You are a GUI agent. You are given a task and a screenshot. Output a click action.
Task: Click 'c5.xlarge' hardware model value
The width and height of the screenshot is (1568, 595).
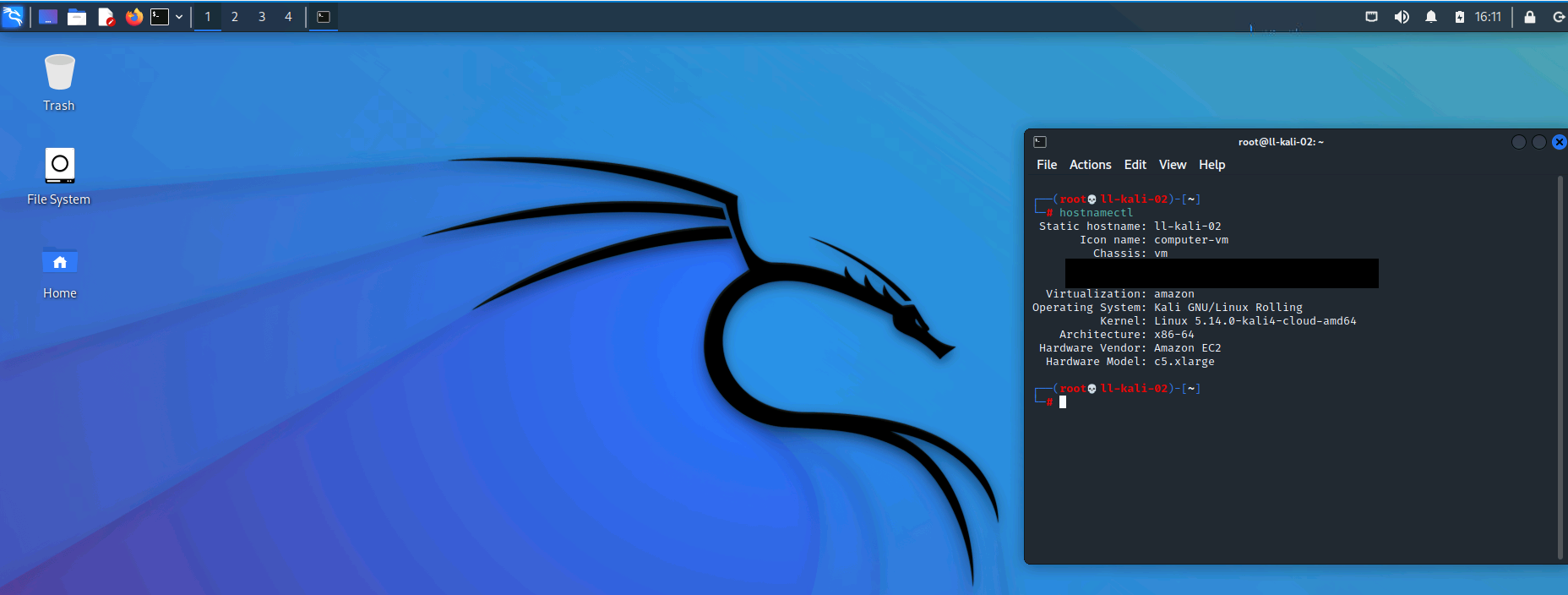point(1184,362)
